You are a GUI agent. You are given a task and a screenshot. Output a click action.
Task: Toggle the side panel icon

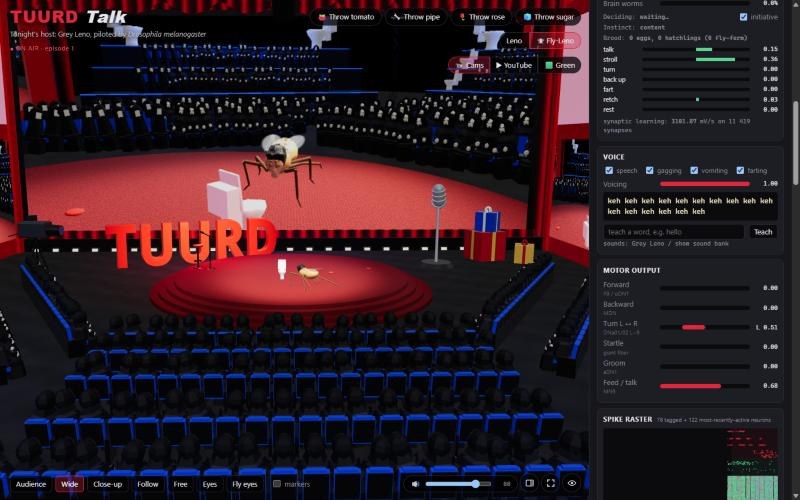pyautogui.click(x=530, y=483)
